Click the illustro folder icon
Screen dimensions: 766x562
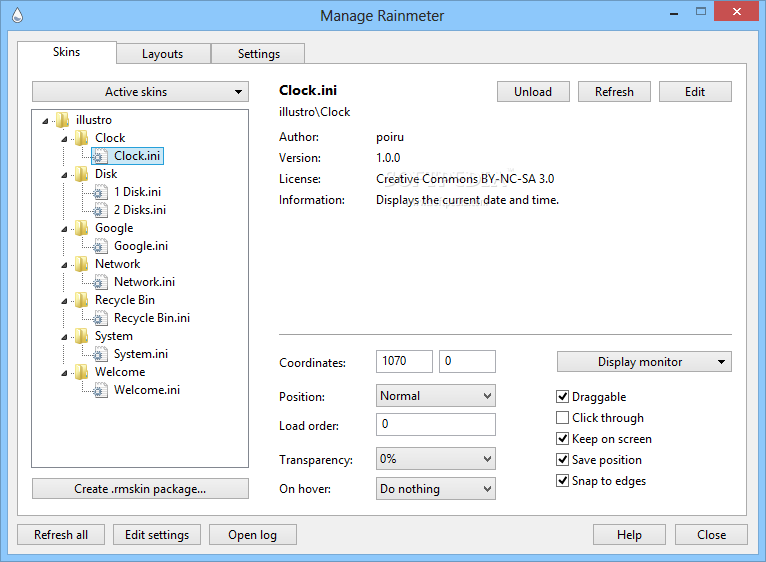(x=63, y=120)
